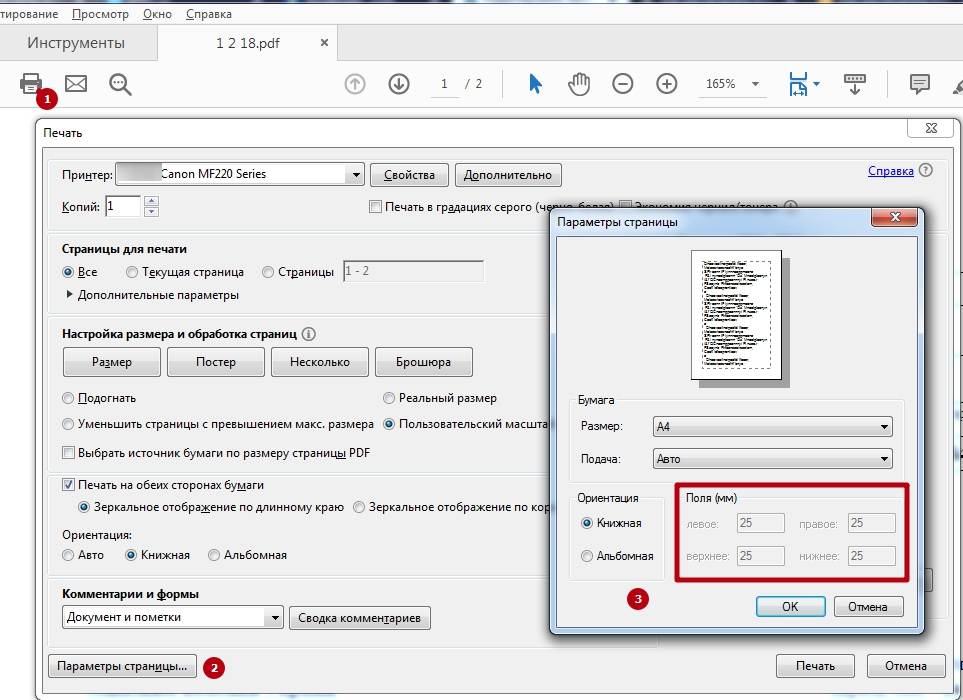Select Альбомная orientation in page setup dialog
The width and height of the screenshot is (963, 700).
[x=587, y=556]
